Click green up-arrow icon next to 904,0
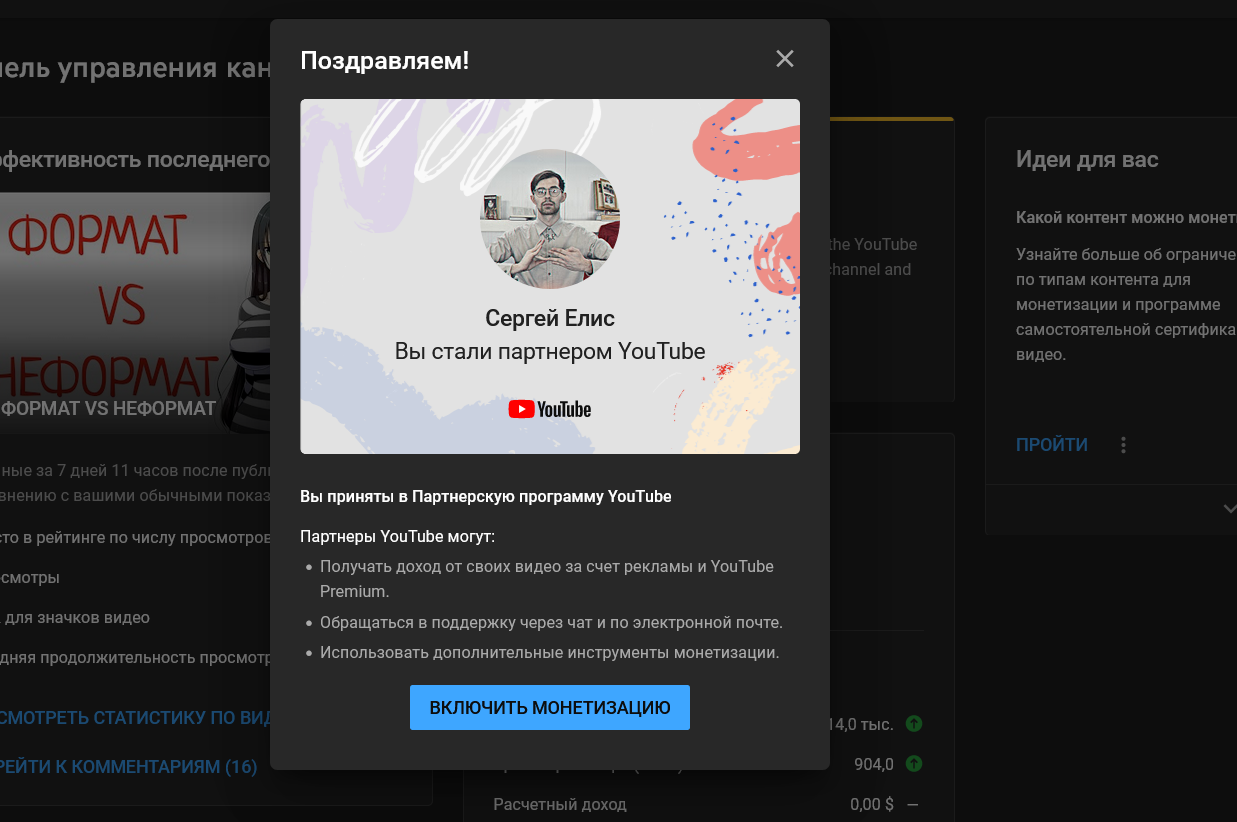The image size is (1237, 822). (913, 764)
